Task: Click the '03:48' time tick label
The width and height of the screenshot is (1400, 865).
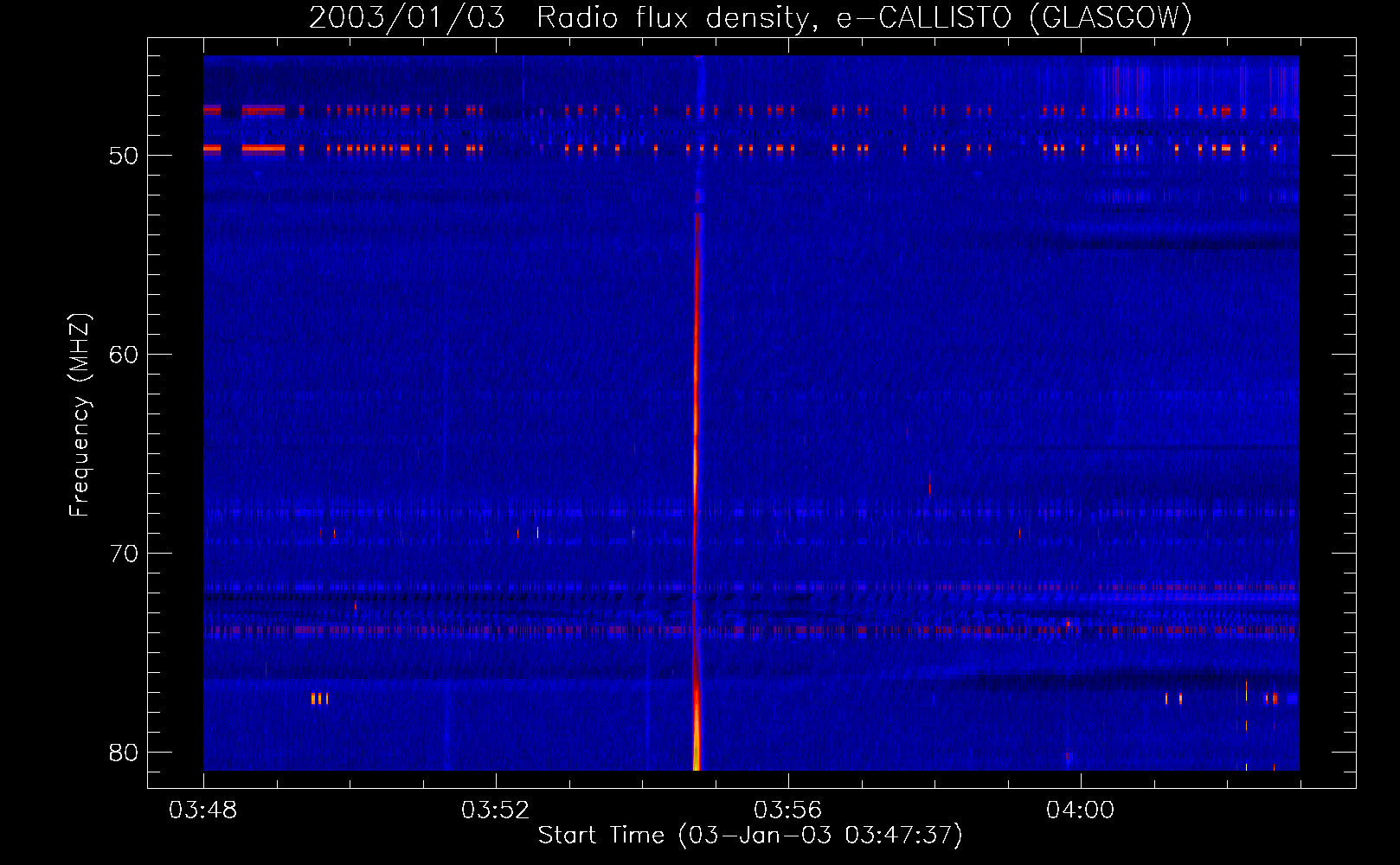Action: (202, 811)
